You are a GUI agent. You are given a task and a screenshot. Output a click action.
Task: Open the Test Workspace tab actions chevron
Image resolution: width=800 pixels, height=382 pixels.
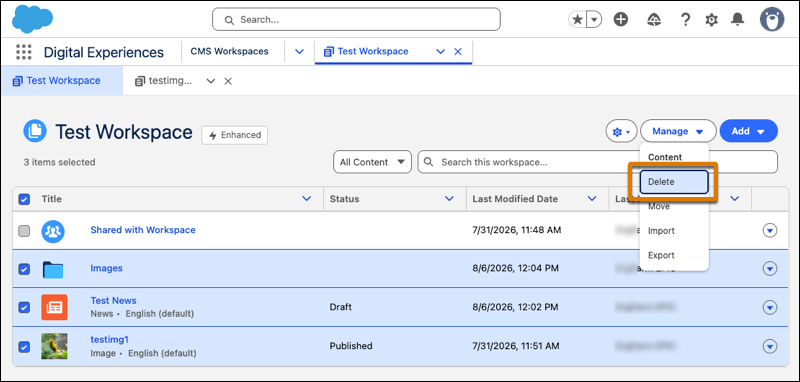pos(440,52)
